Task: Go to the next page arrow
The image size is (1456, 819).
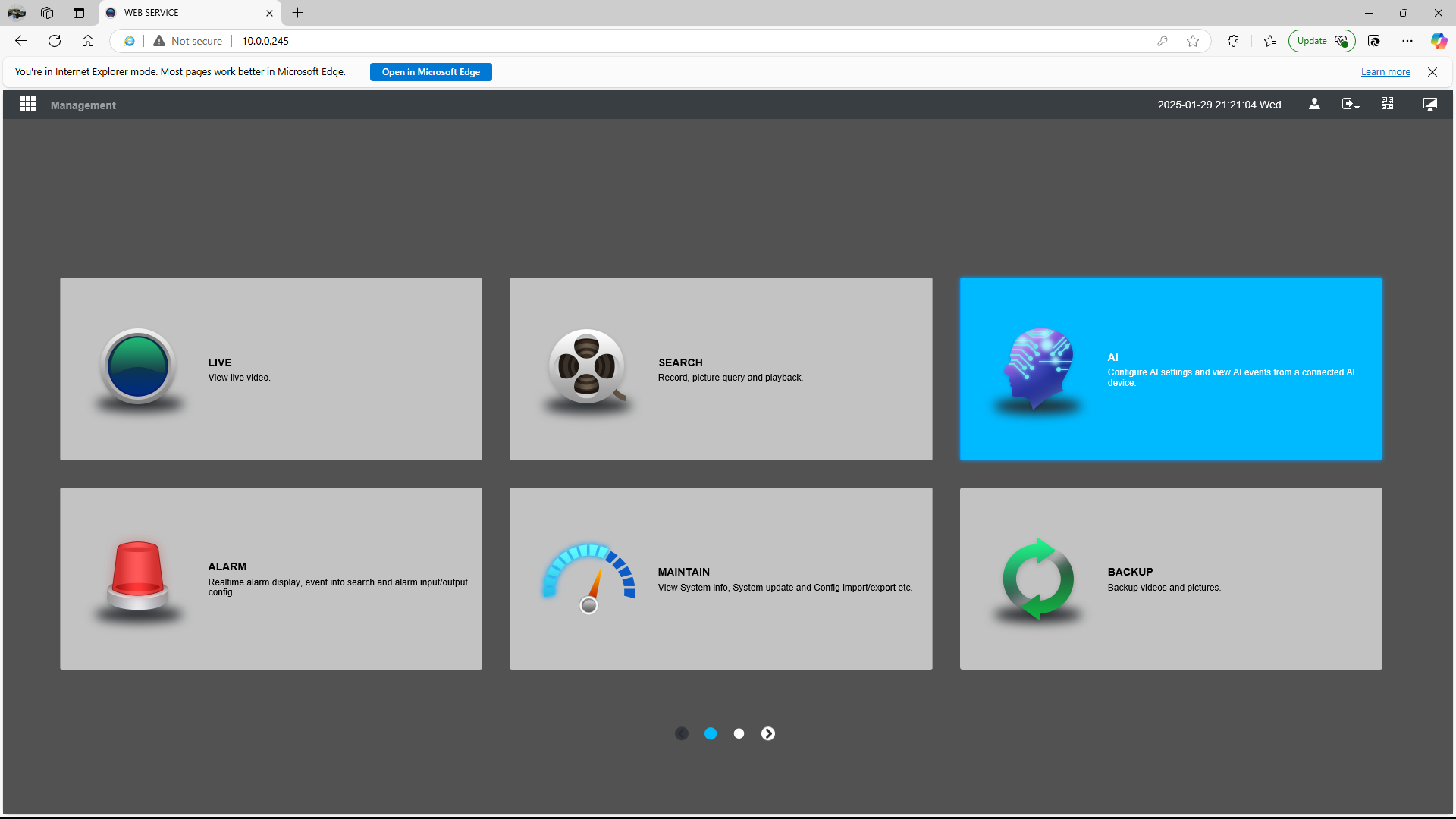Action: coord(768,733)
